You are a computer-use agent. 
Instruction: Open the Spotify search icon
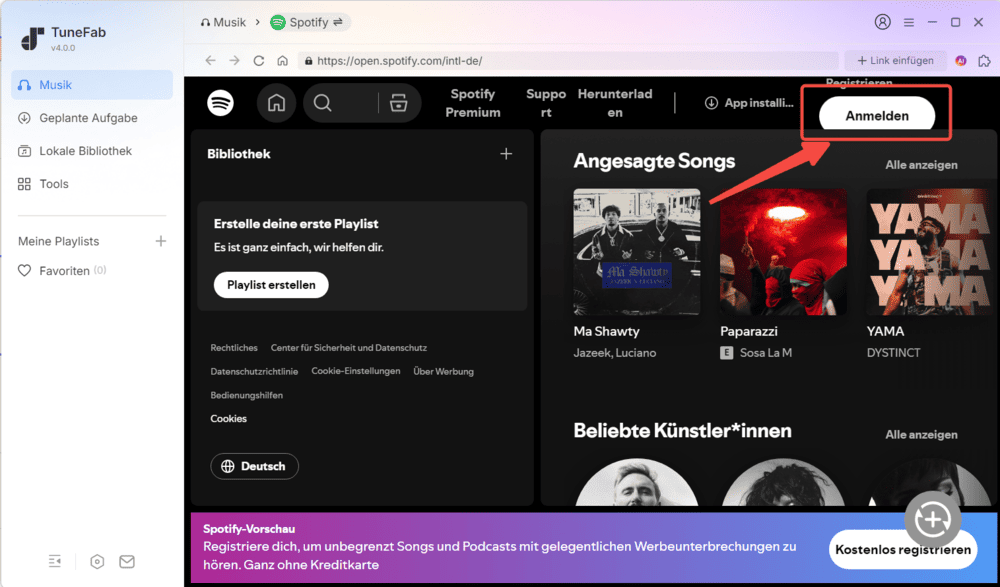point(323,103)
